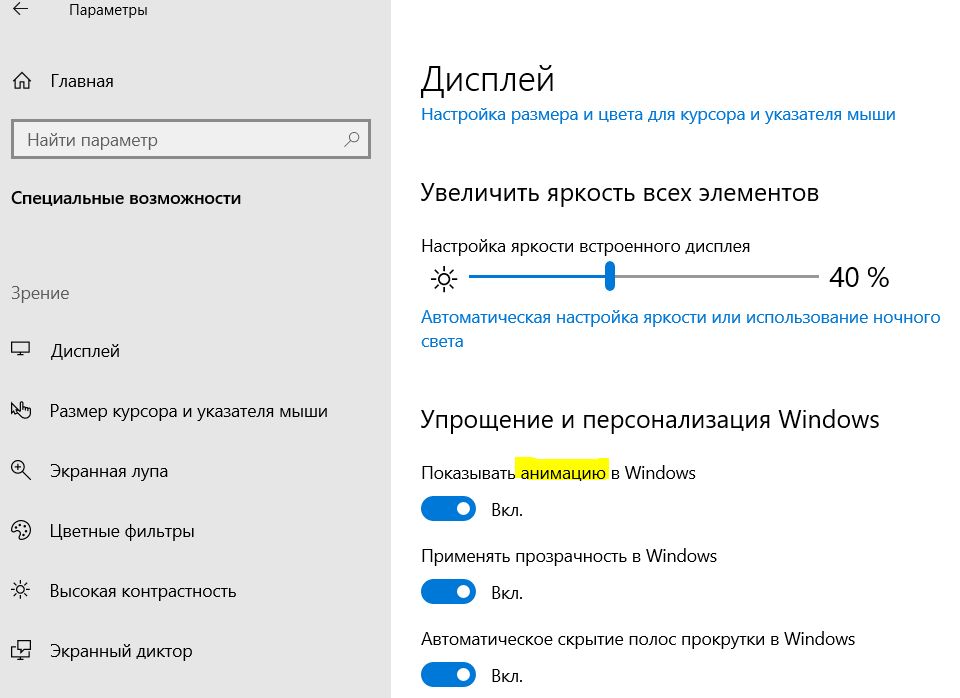Focus the Найти параметр search field

coord(180,140)
